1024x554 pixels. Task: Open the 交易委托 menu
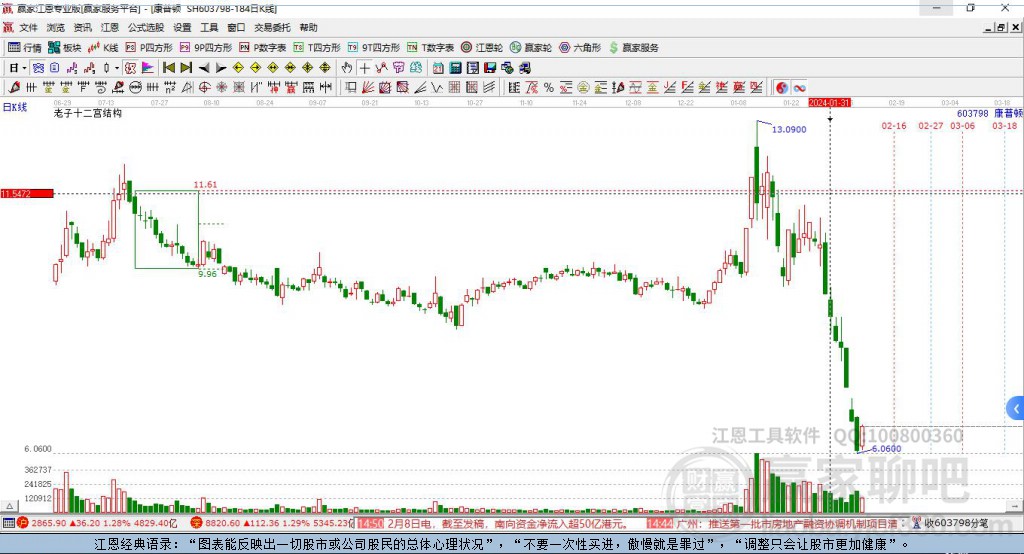point(271,28)
